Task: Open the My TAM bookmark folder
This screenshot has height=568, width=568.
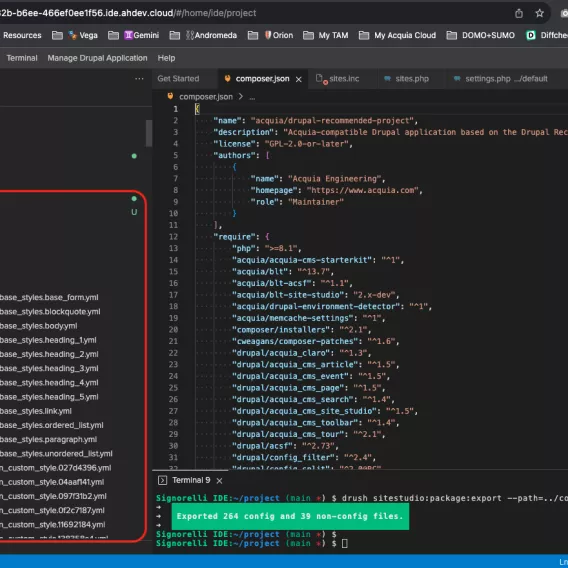Action: tap(325, 35)
